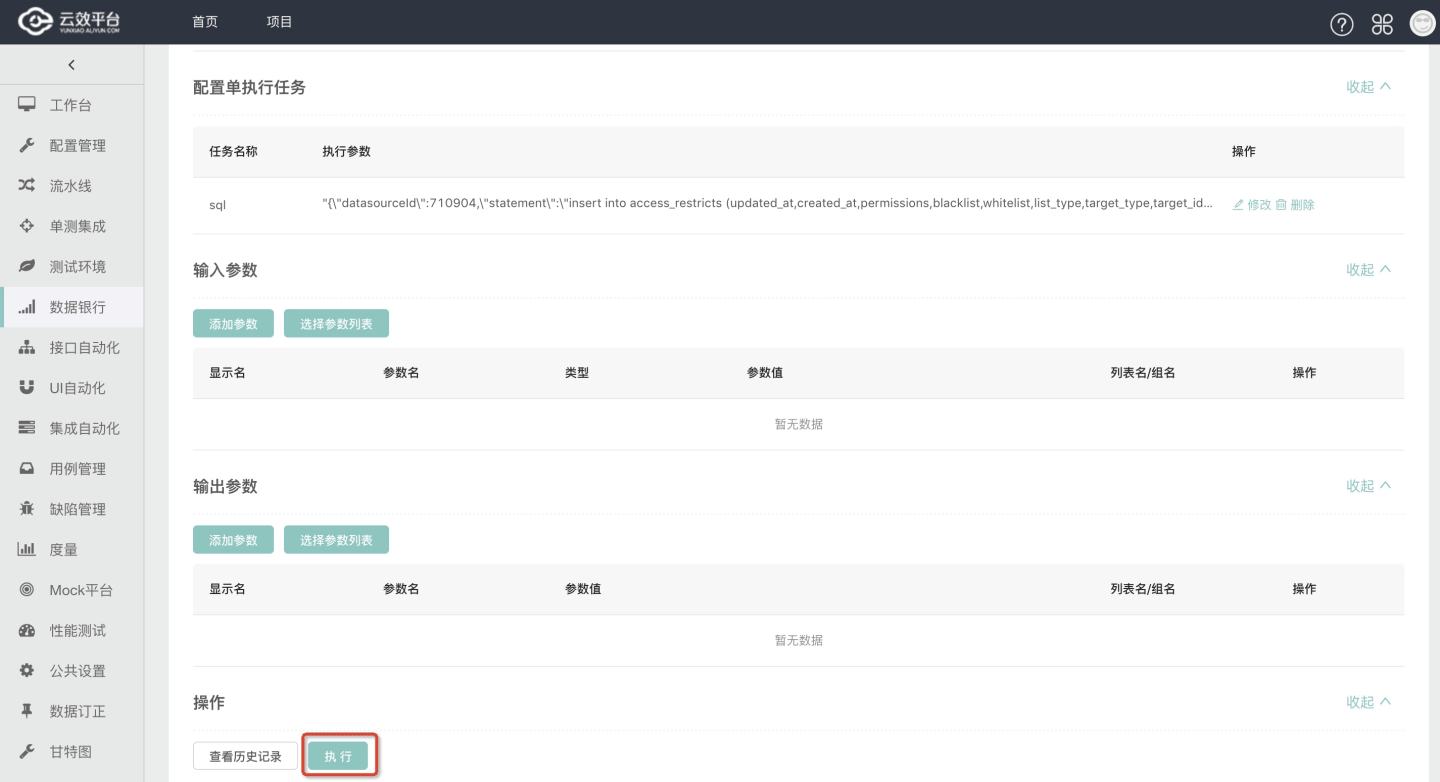
Task: Select 数据银行 in the sidebar
Action: pos(72,307)
